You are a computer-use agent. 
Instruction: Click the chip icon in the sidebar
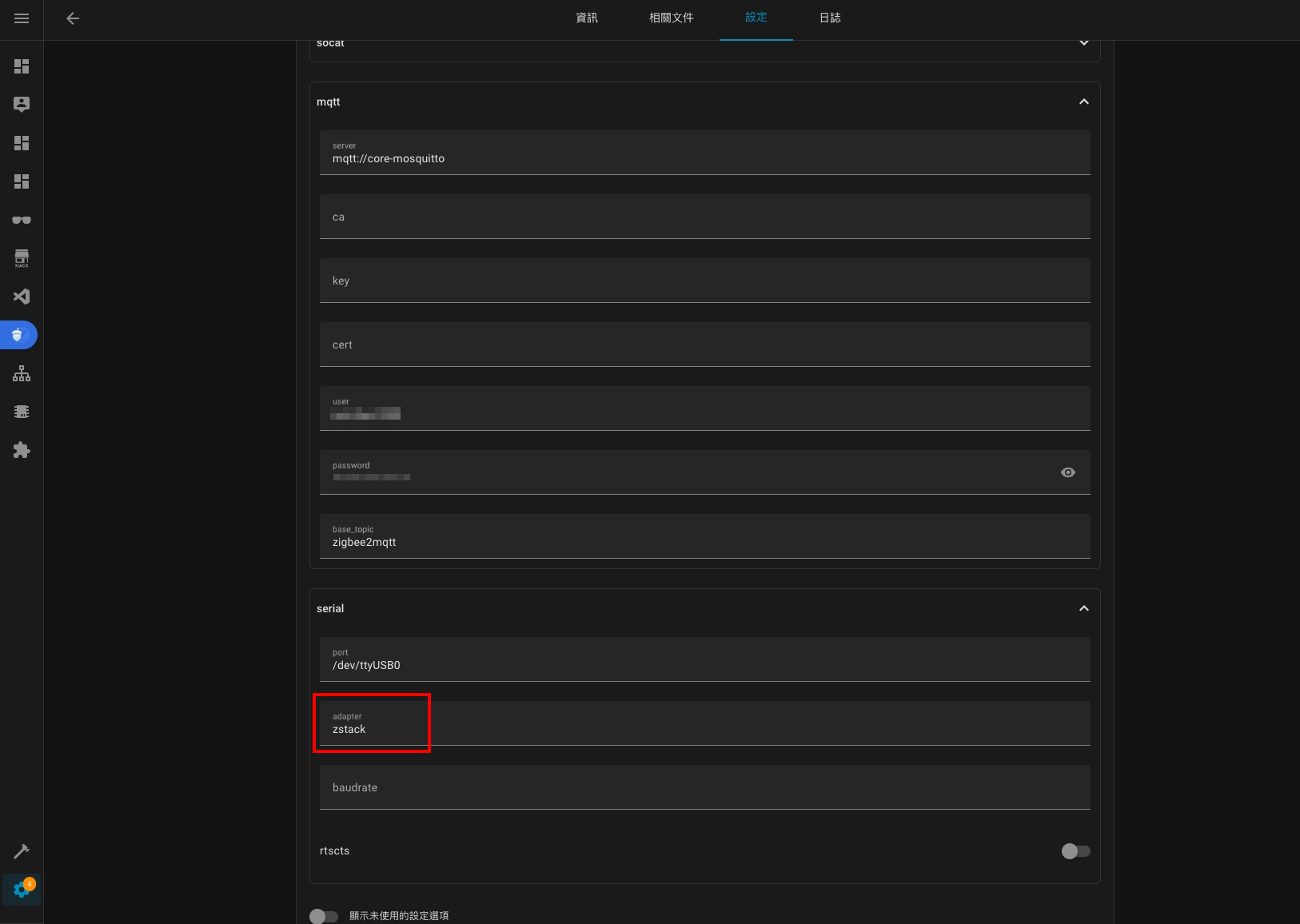tap(22, 412)
